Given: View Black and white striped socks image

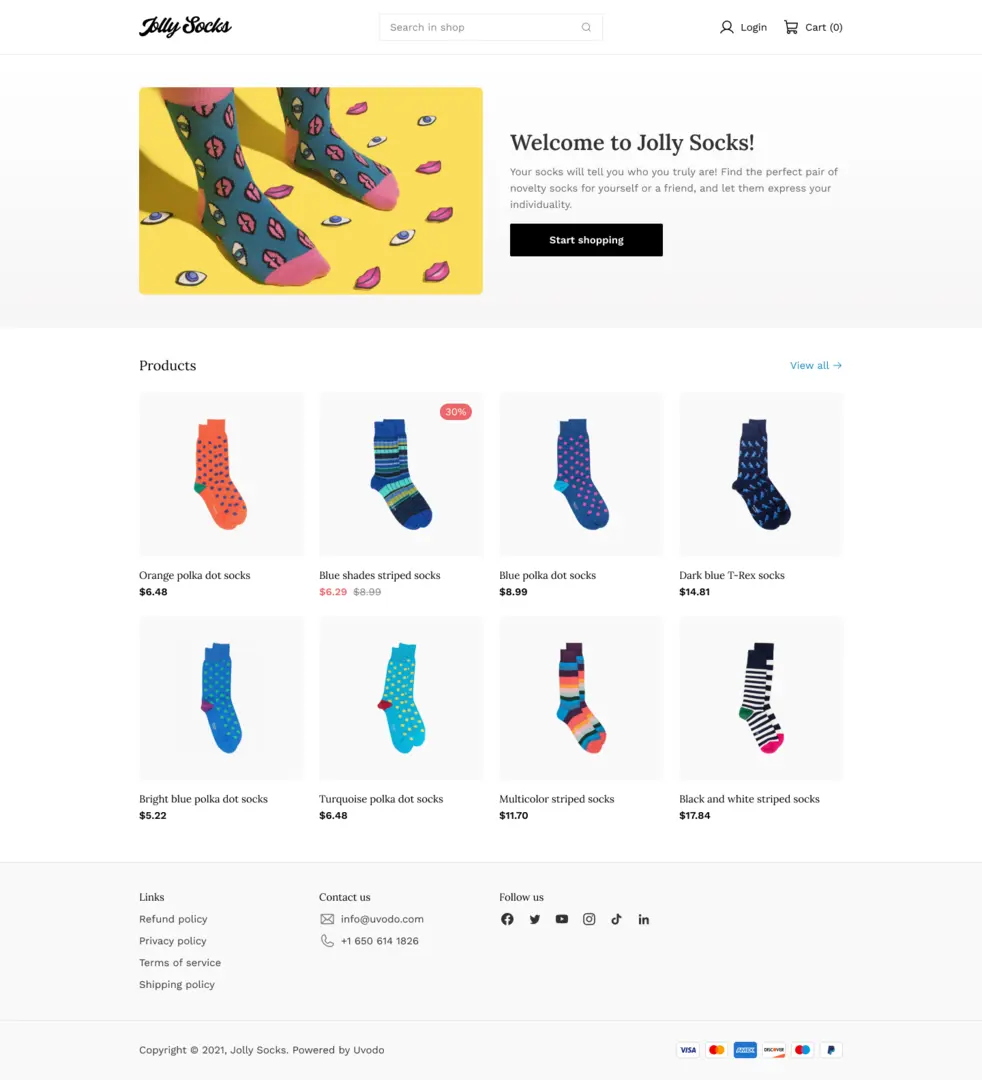Looking at the screenshot, I should pos(761,698).
